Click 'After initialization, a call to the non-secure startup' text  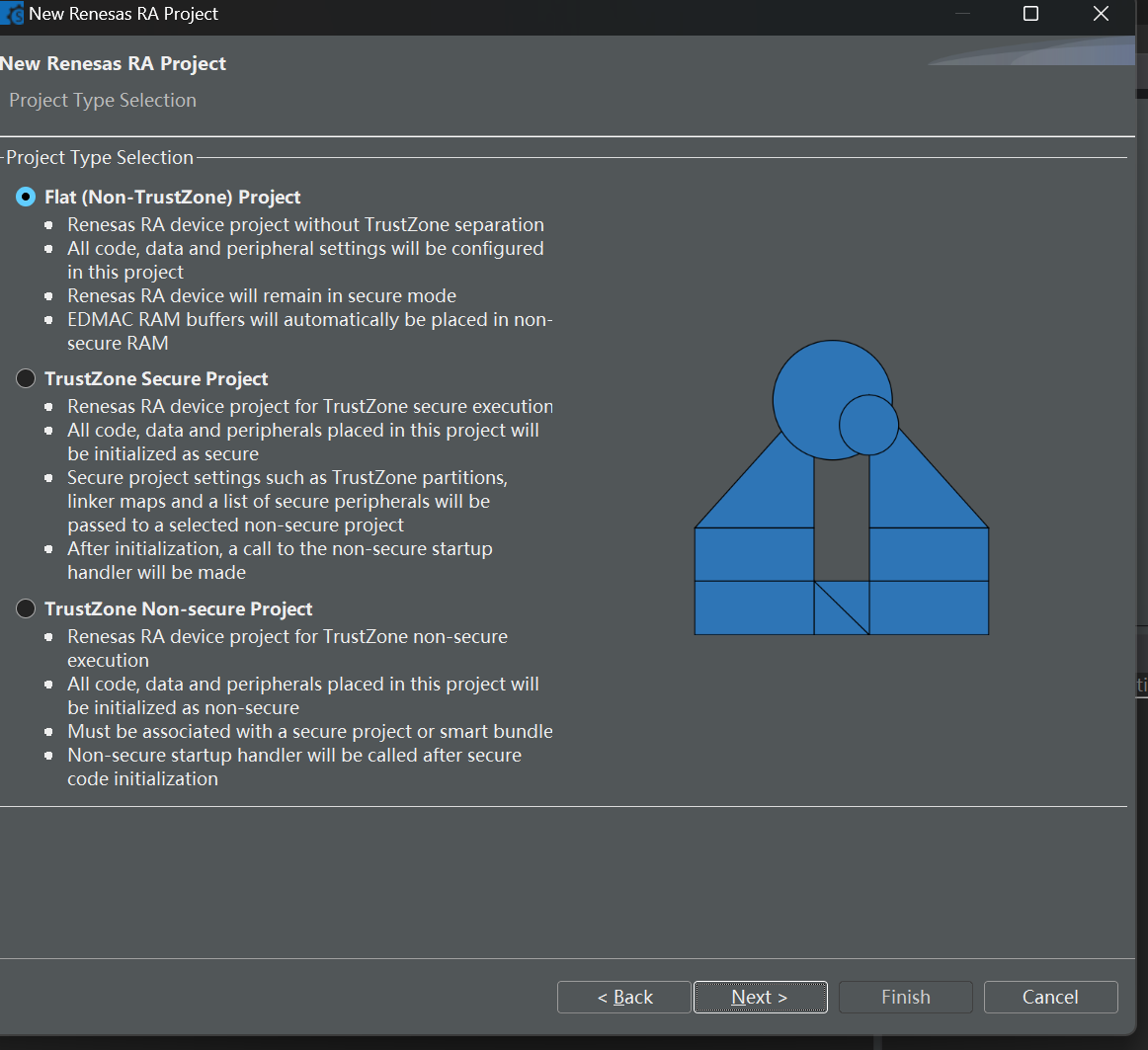pyautogui.click(x=280, y=549)
